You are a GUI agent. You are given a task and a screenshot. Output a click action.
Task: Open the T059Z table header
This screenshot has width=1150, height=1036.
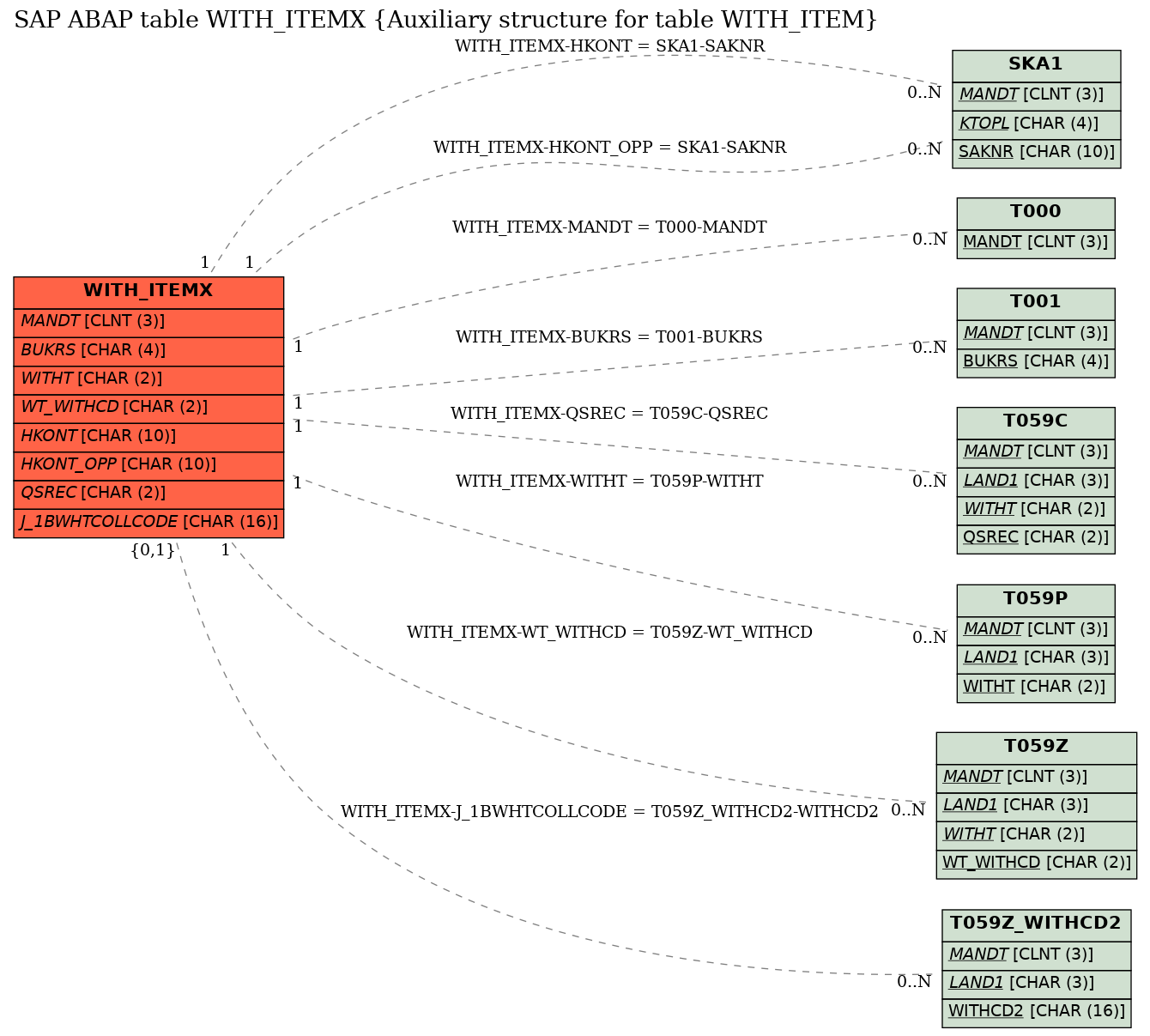click(1036, 748)
